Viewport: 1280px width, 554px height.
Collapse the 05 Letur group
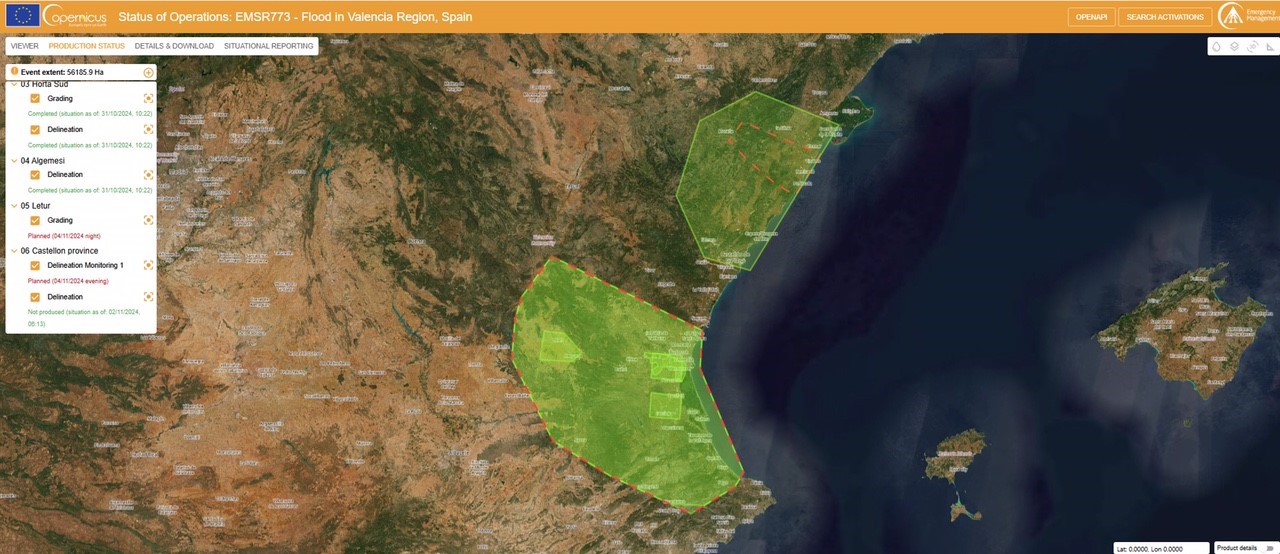14,206
